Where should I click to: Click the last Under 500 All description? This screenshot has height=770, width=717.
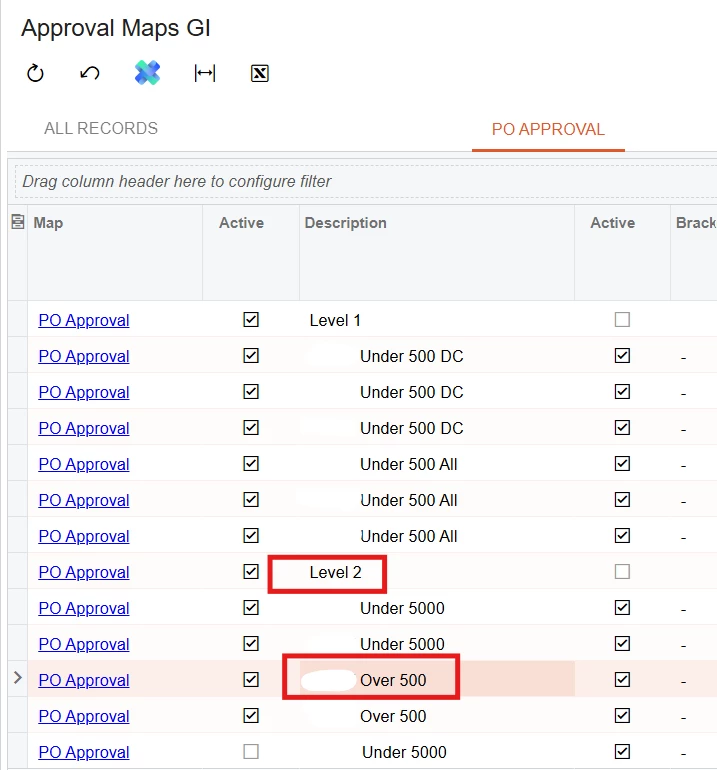pyautogui.click(x=409, y=536)
